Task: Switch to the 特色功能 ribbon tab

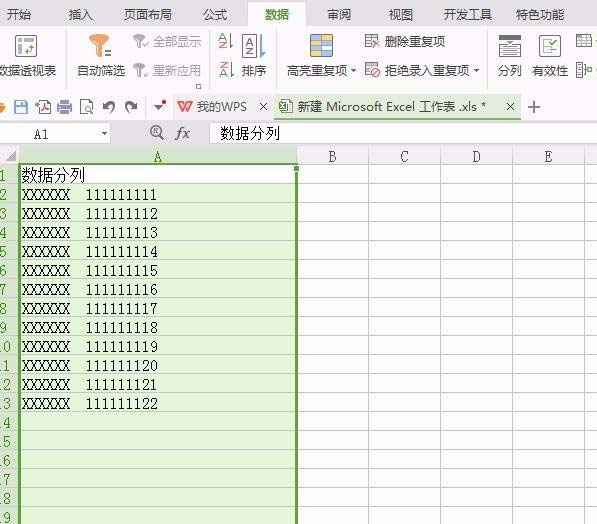Action: 540,14
